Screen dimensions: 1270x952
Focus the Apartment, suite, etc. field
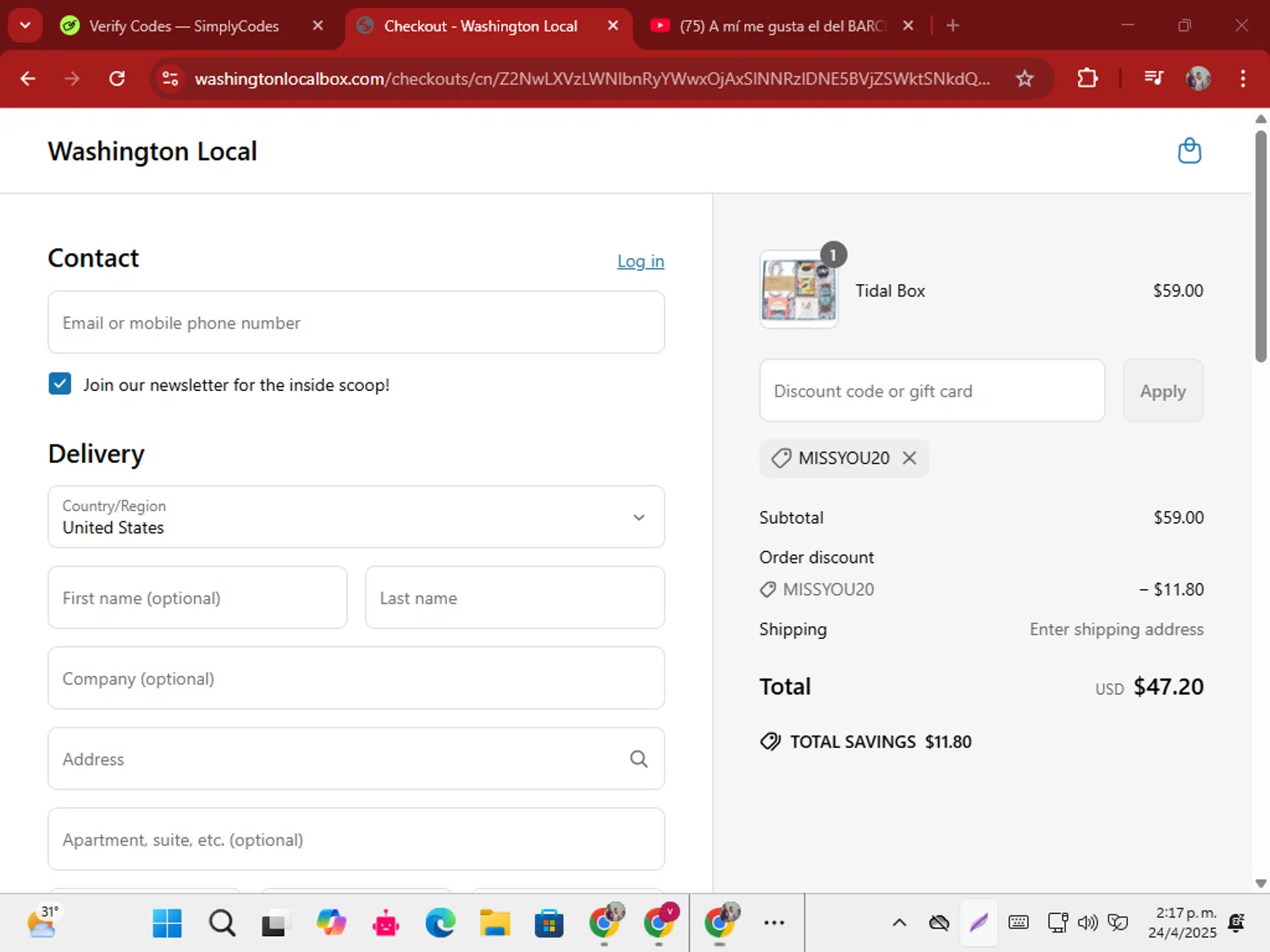pyautogui.click(x=356, y=839)
